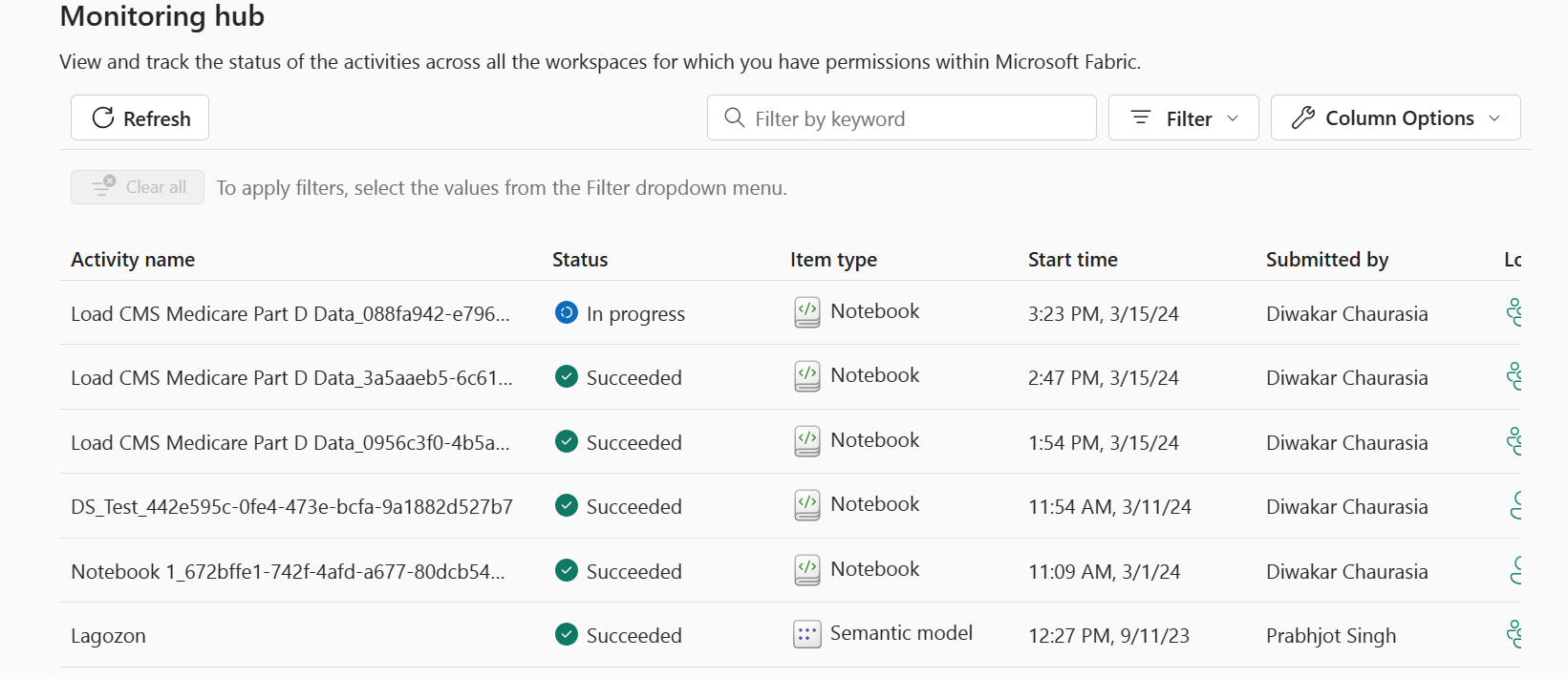Open Load CMS Medicare Part D Data_088fa942 activity

click(x=290, y=314)
